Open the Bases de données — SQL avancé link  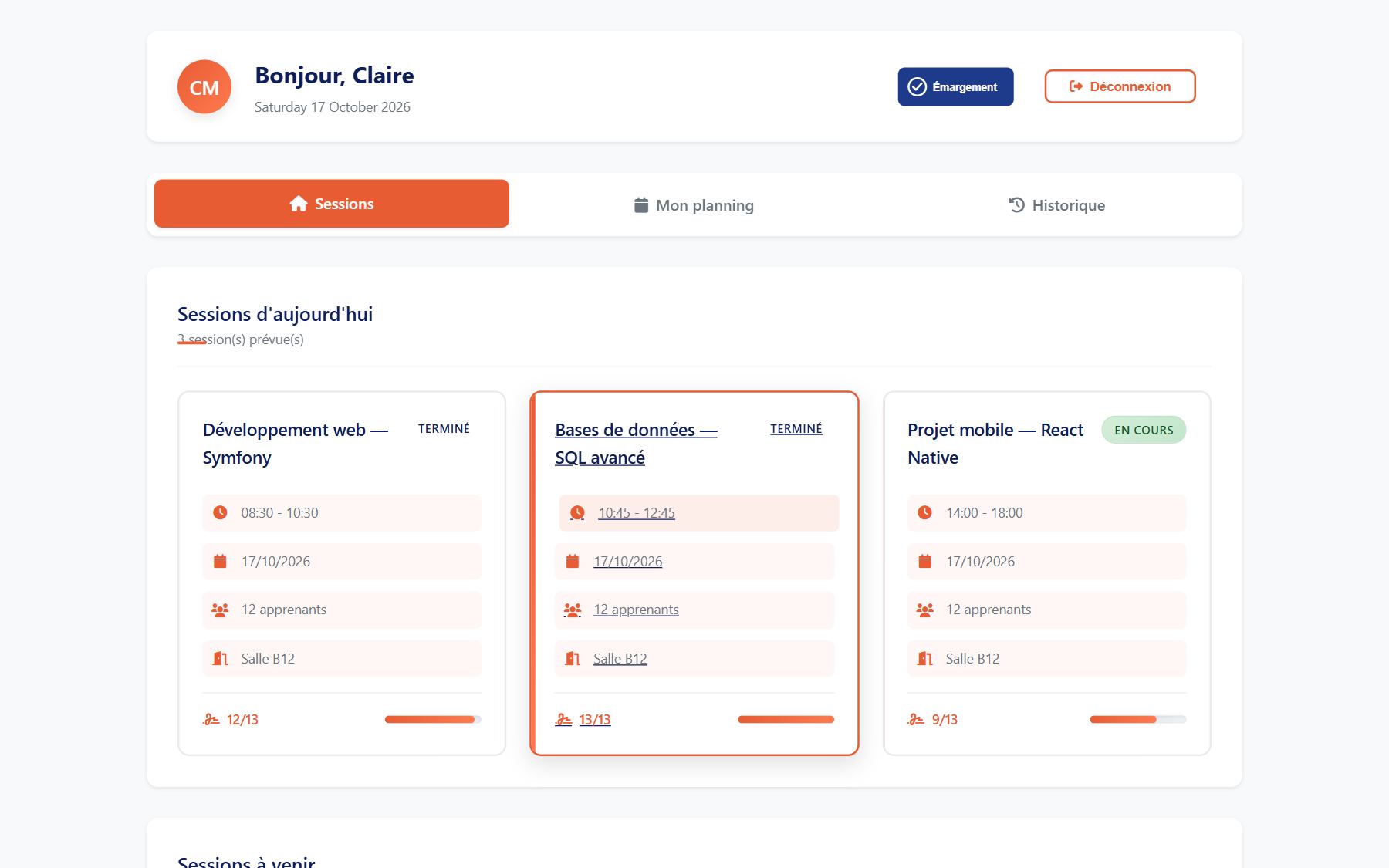[636, 444]
